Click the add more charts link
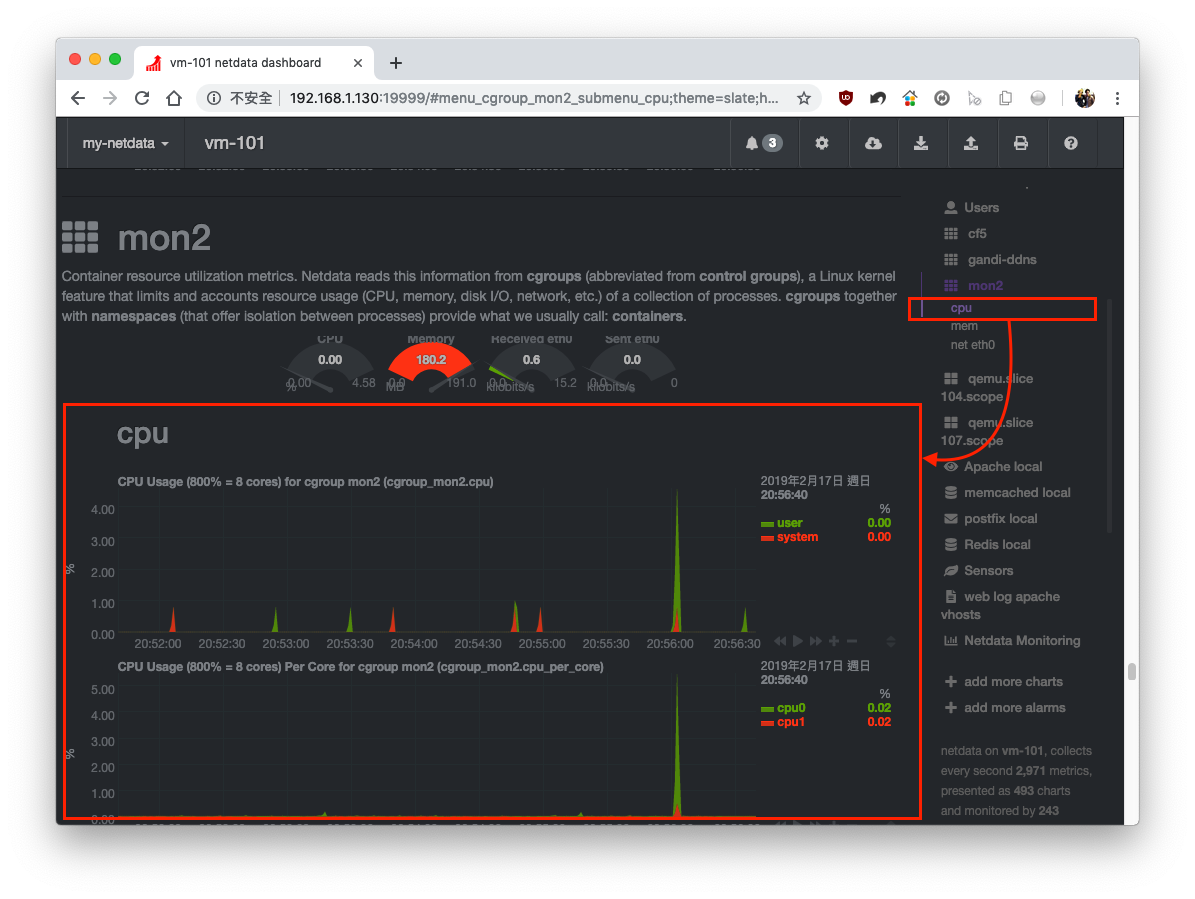 point(1014,681)
